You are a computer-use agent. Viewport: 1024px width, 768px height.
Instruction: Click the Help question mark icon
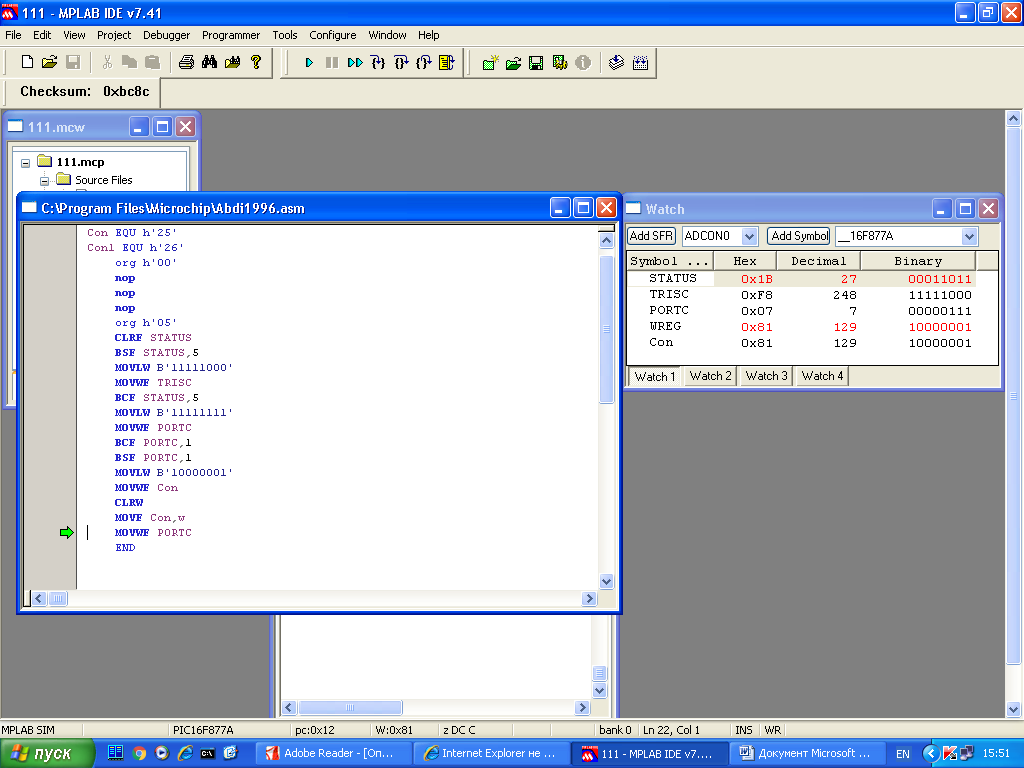coord(256,62)
